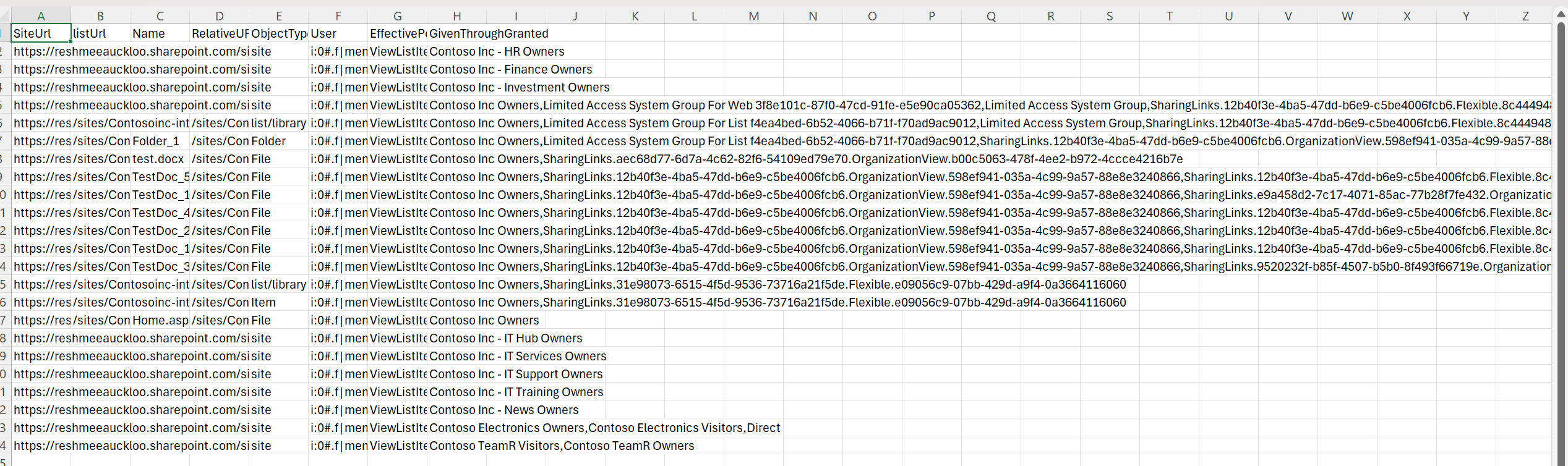Select column X header
Screen dimensions: 1568x466
[1407, 16]
